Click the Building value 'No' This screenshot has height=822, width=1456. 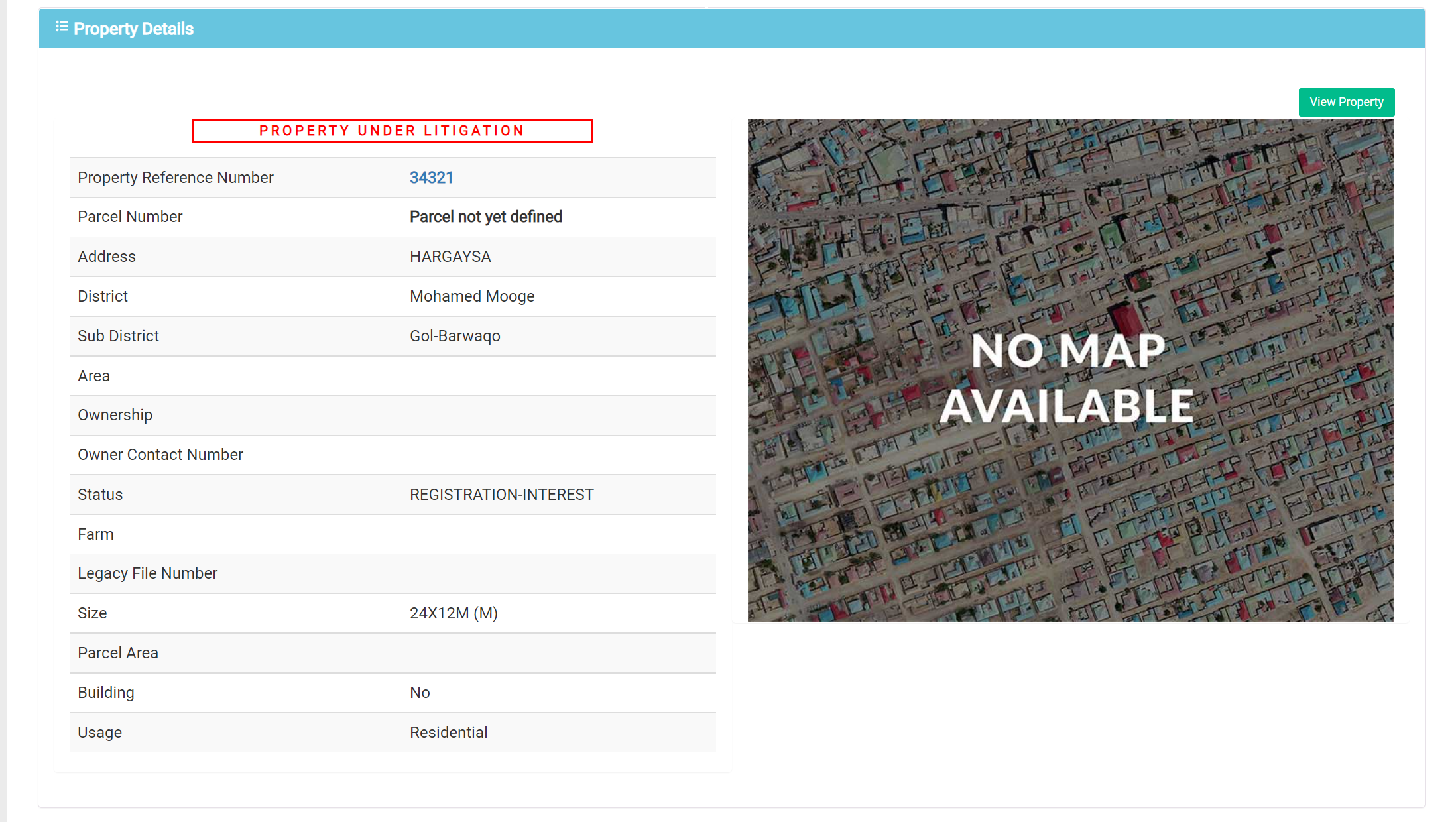pos(420,693)
